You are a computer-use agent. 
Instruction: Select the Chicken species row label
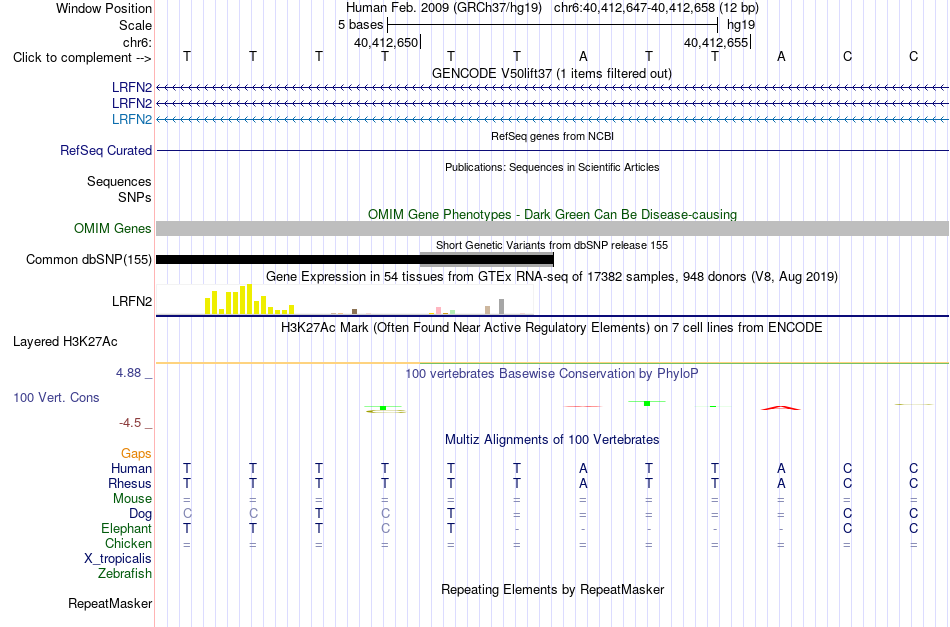click(128, 543)
